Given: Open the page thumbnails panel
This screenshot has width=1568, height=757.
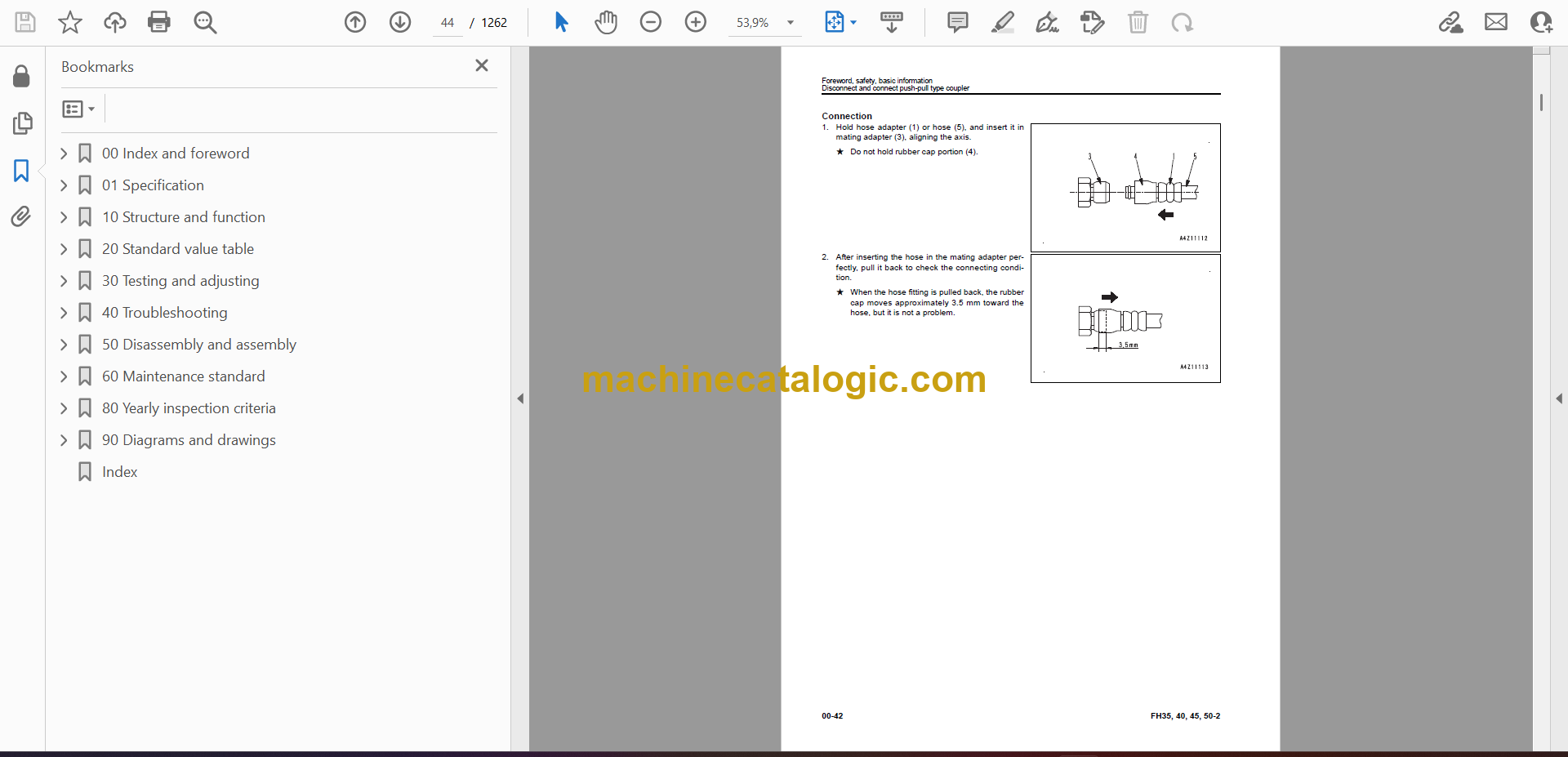Looking at the screenshot, I should tap(22, 123).
